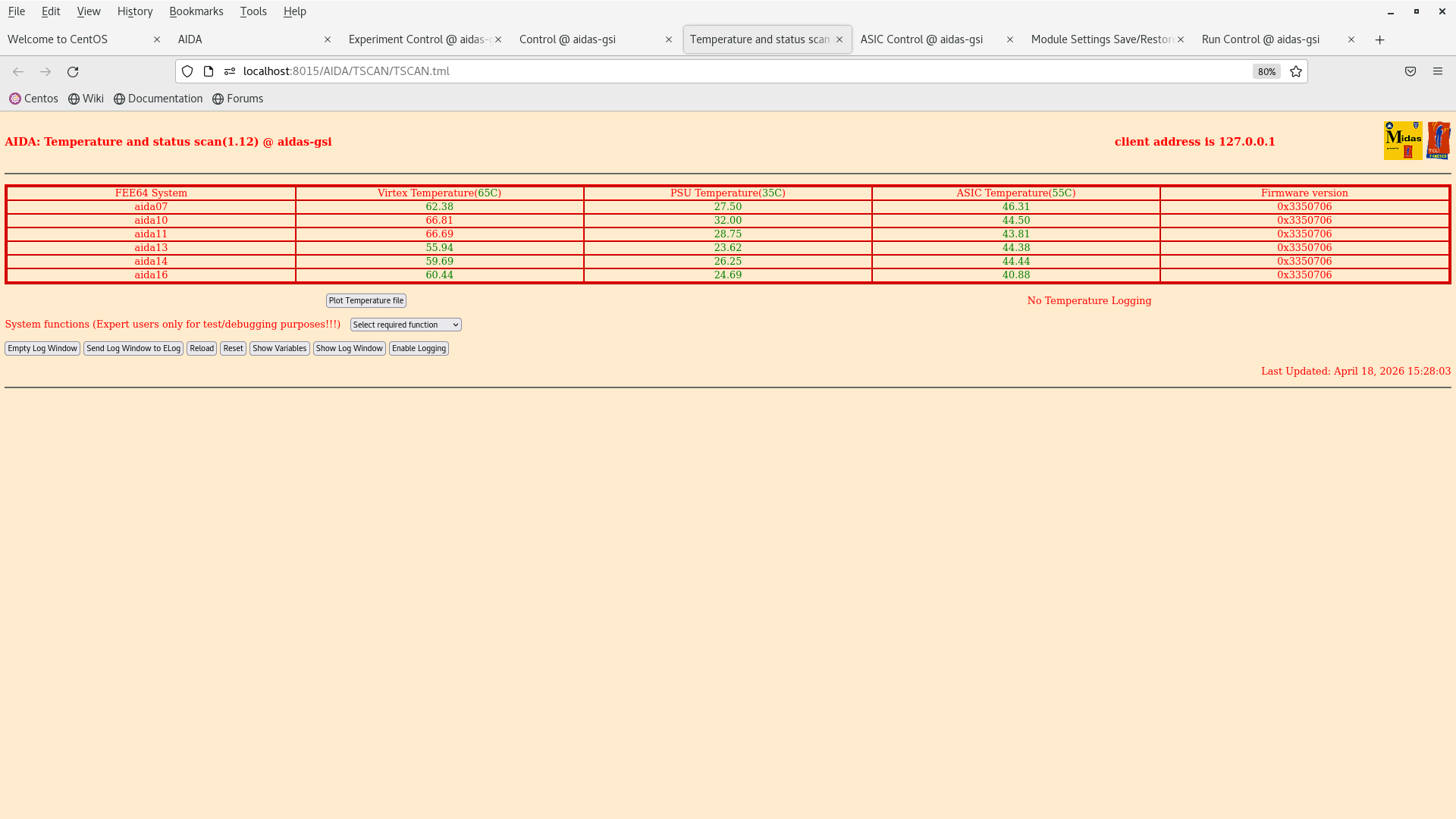Screen dimensions: 1456x819
Task: Adjust the 80% page zoom control
Action: (1266, 71)
